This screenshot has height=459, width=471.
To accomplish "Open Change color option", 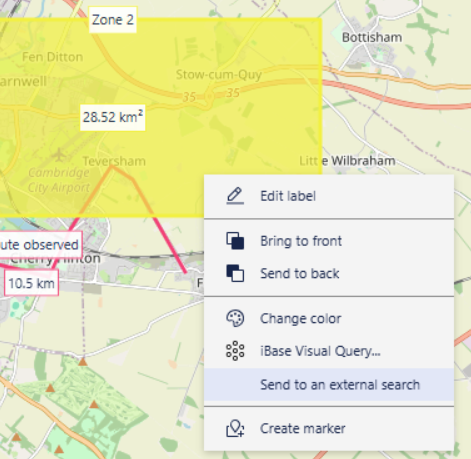I will pos(329,318).
